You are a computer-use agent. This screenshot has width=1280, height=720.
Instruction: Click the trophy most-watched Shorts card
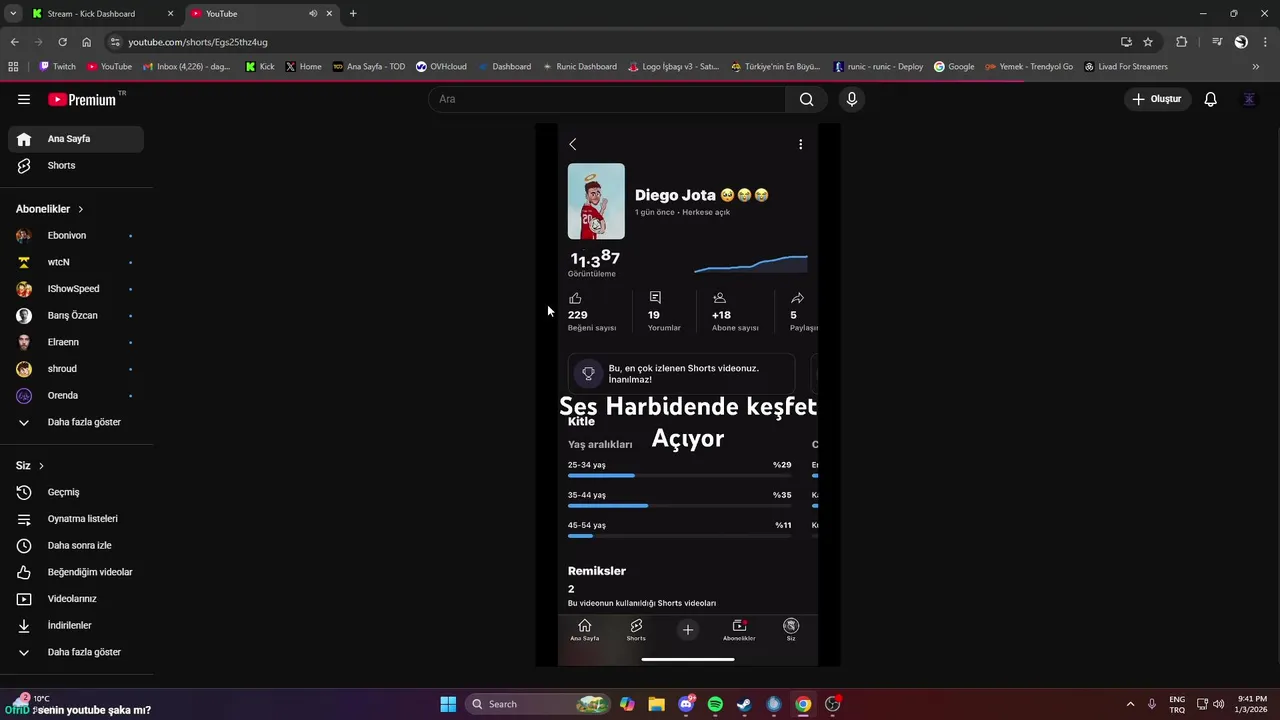[681, 374]
